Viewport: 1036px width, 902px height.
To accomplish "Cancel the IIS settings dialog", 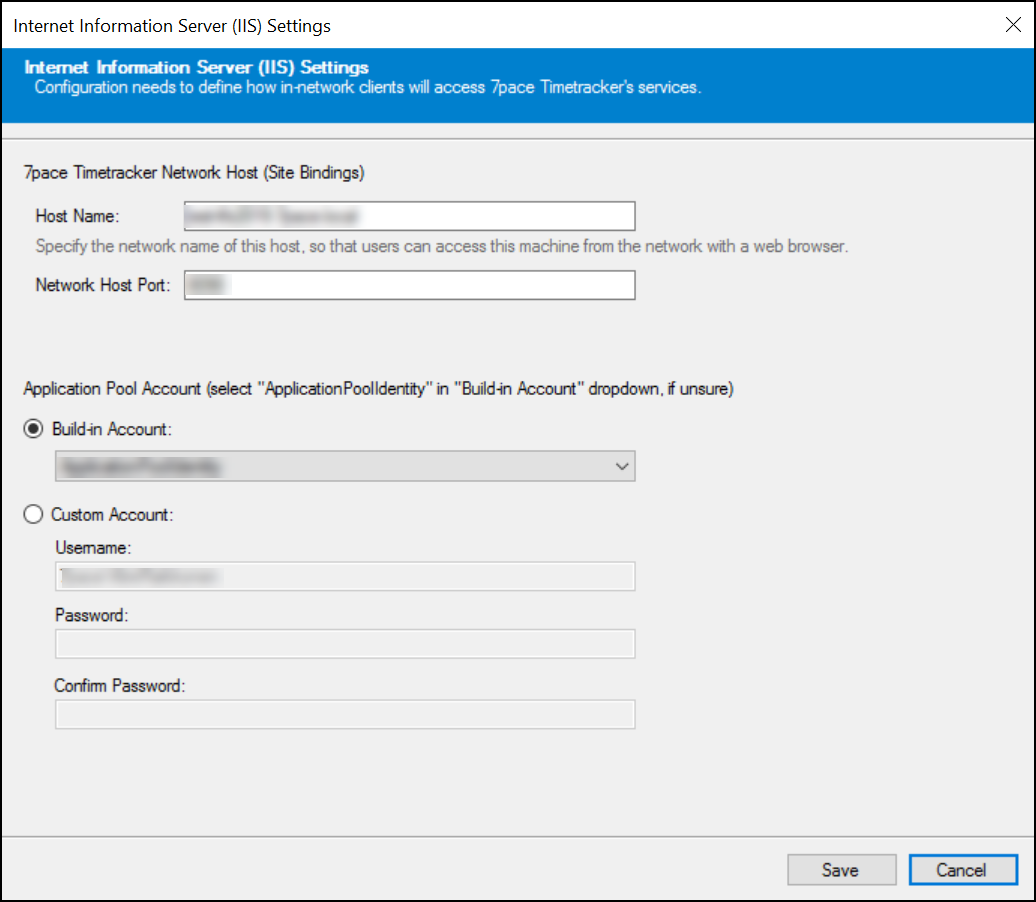I will pyautogui.click(x=963, y=870).
